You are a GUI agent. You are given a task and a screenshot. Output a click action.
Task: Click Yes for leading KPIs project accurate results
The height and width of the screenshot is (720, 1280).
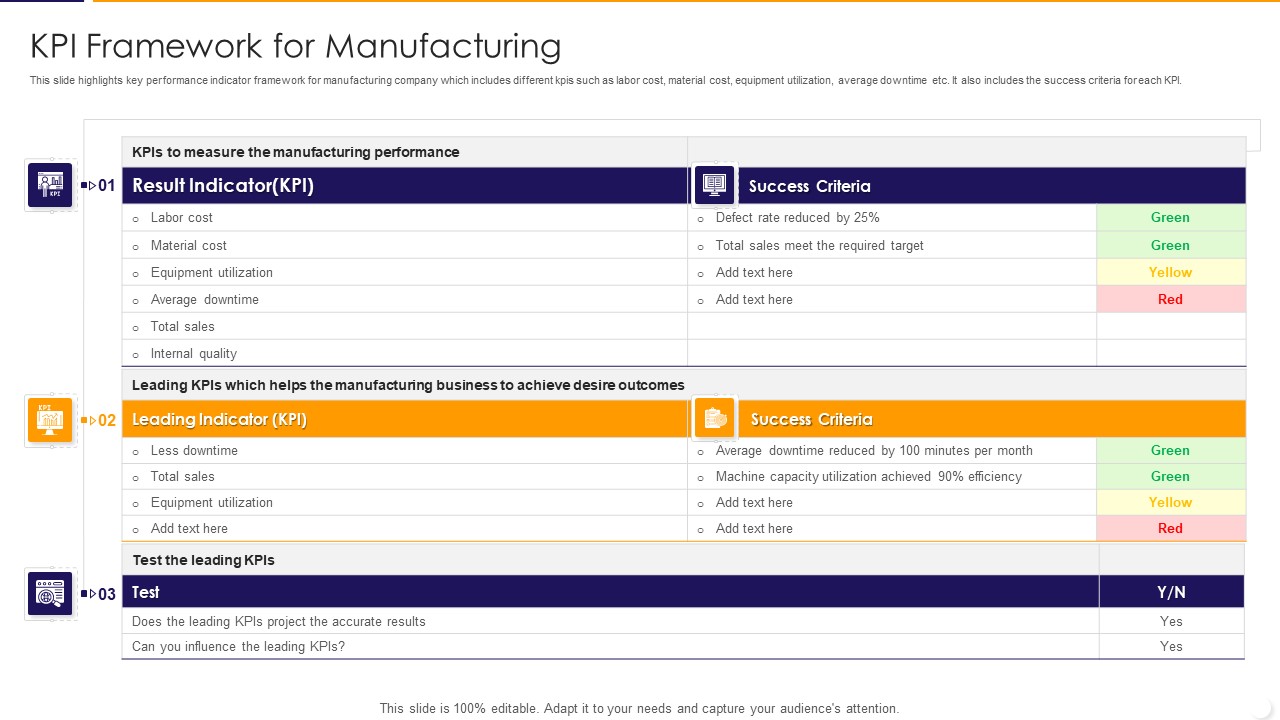1171,621
